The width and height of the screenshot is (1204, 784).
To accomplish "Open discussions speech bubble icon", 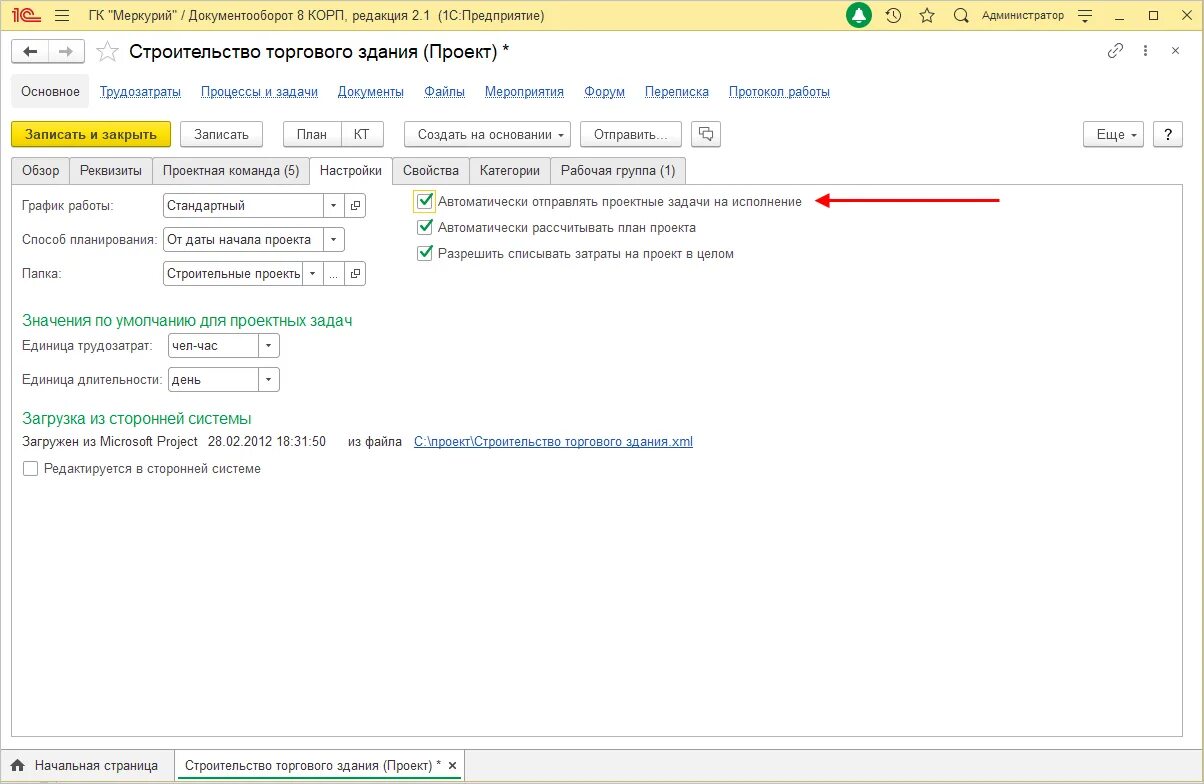I will click(x=706, y=134).
